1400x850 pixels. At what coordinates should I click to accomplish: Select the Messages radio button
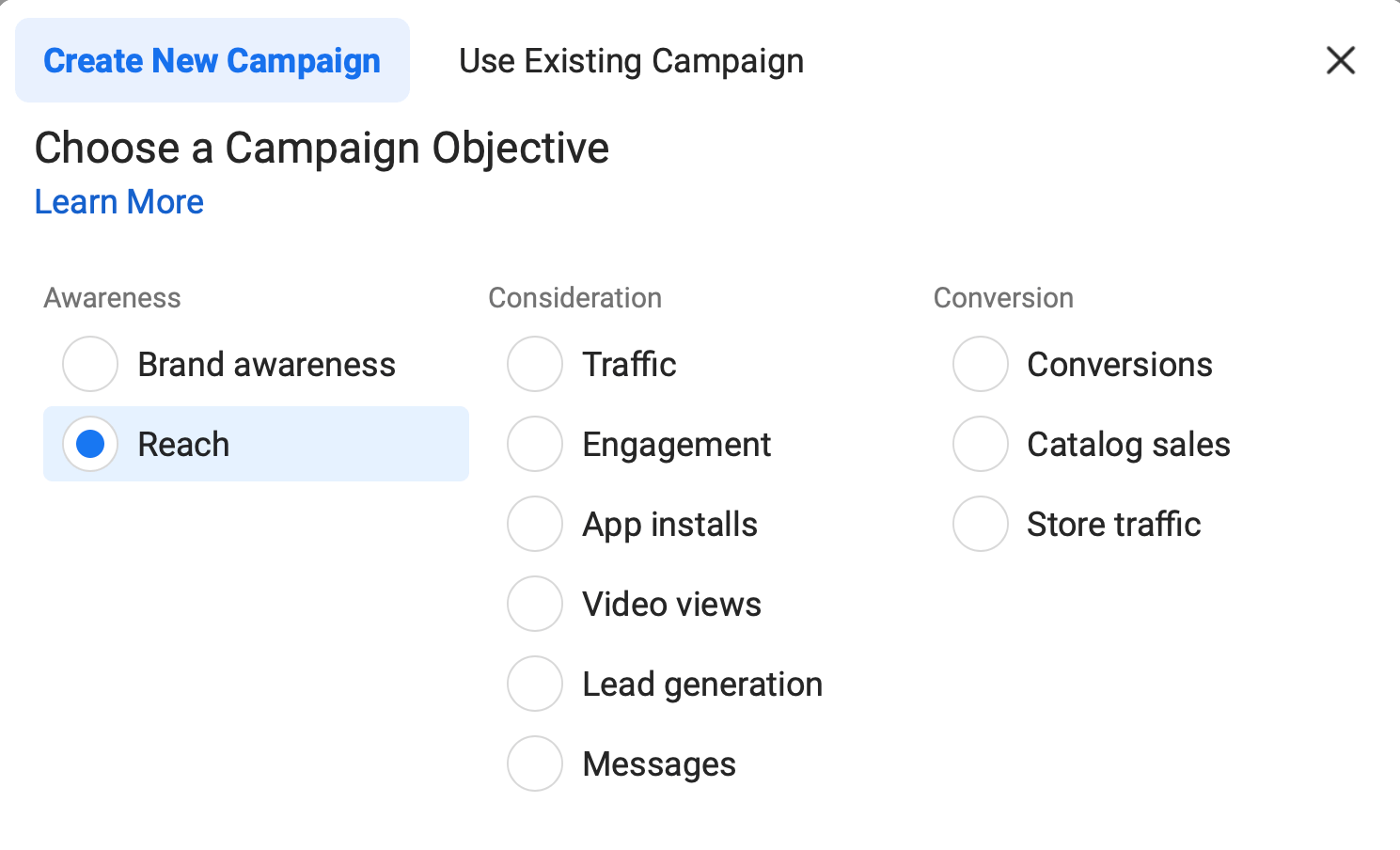pos(535,763)
